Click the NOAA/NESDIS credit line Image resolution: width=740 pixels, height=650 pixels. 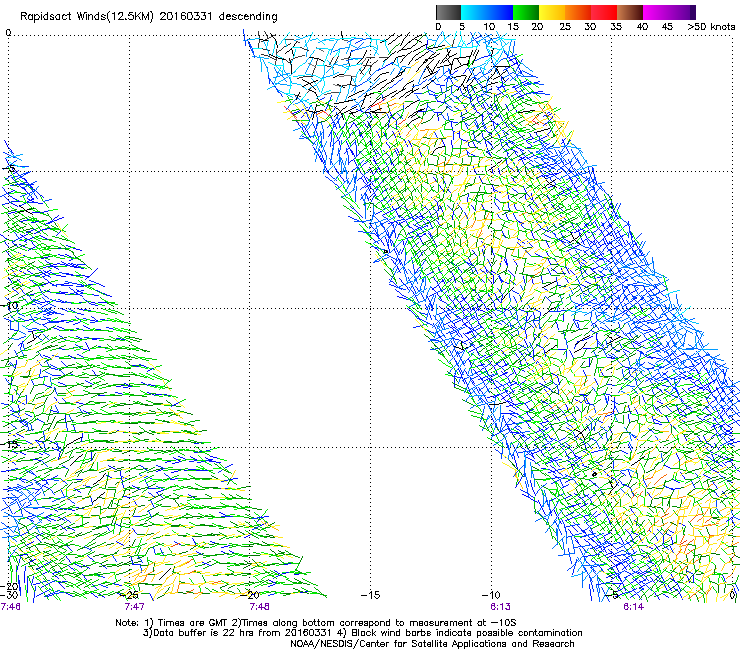pyautogui.click(x=432, y=644)
